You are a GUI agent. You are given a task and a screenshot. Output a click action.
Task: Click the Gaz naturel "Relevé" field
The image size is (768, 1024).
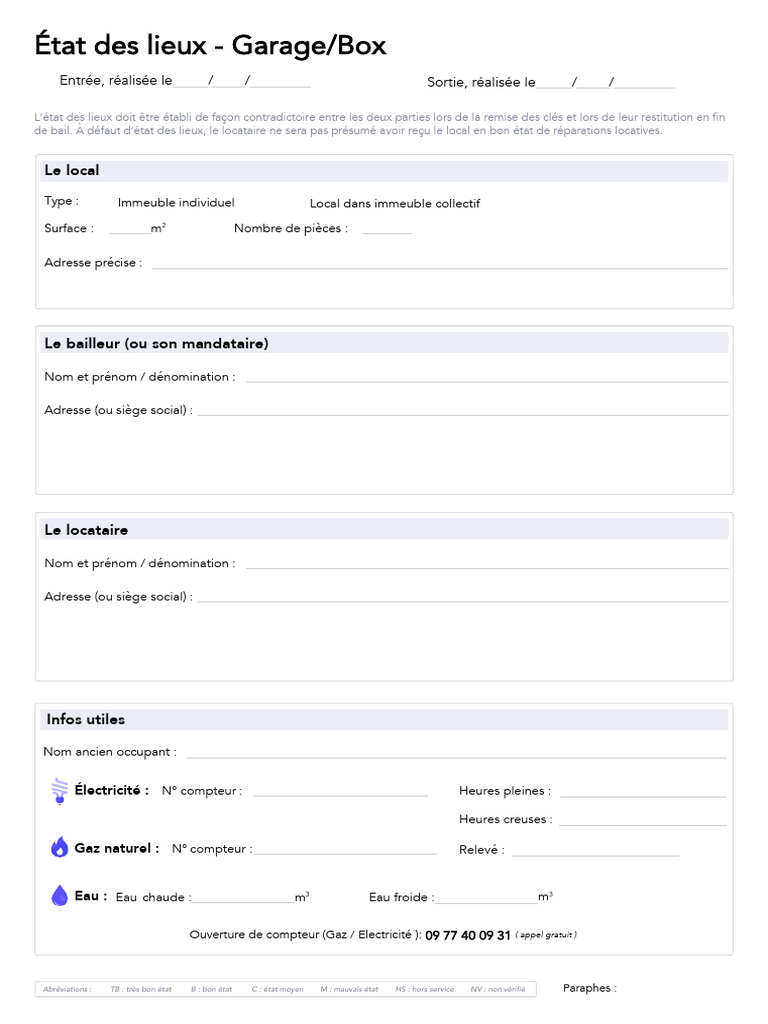coord(595,851)
